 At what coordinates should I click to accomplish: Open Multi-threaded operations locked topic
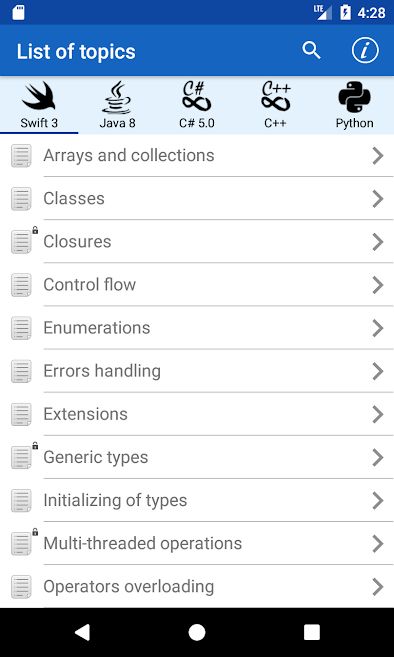pyautogui.click(x=197, y=543)
